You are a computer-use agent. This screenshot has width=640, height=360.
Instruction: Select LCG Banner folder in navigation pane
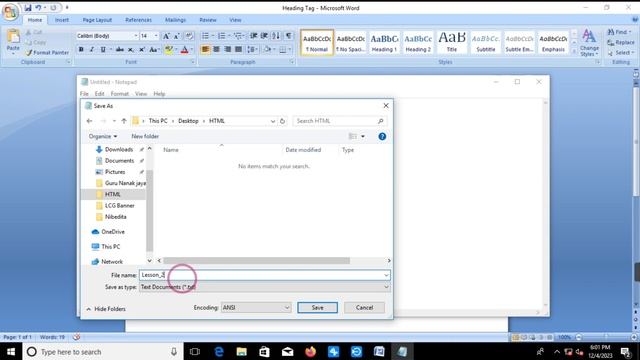point(119,205)
